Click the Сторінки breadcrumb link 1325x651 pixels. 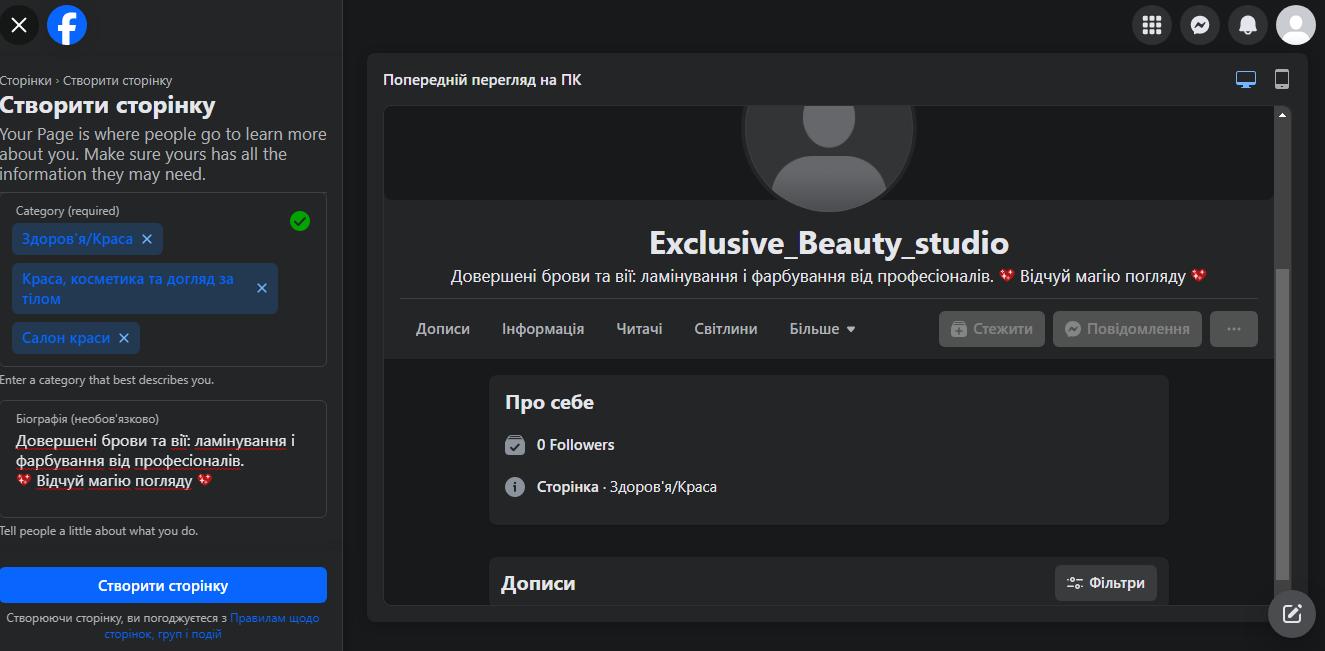tap(26, 80)
